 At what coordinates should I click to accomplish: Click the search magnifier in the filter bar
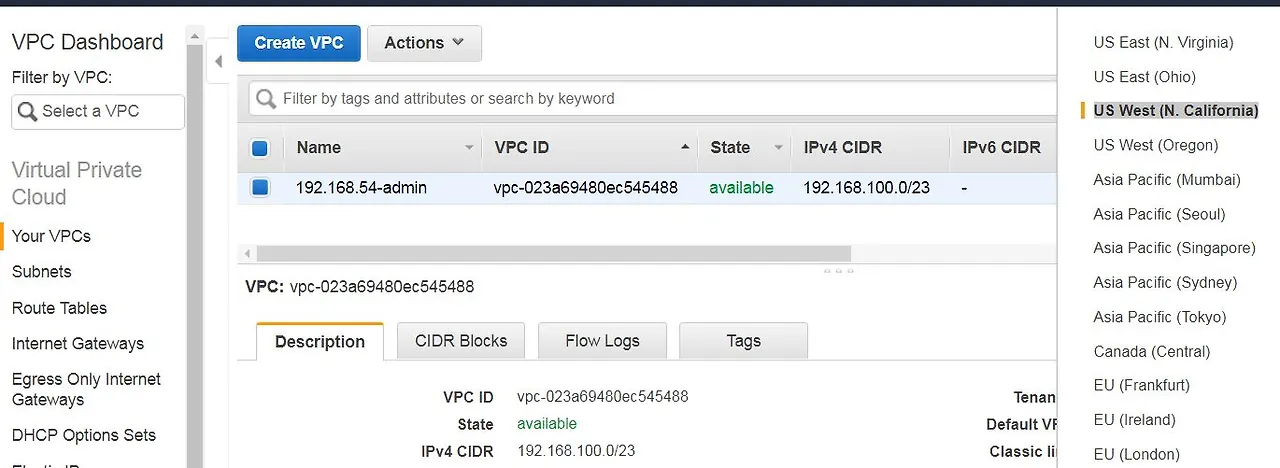pyautogui.click(x=266, y=99)
